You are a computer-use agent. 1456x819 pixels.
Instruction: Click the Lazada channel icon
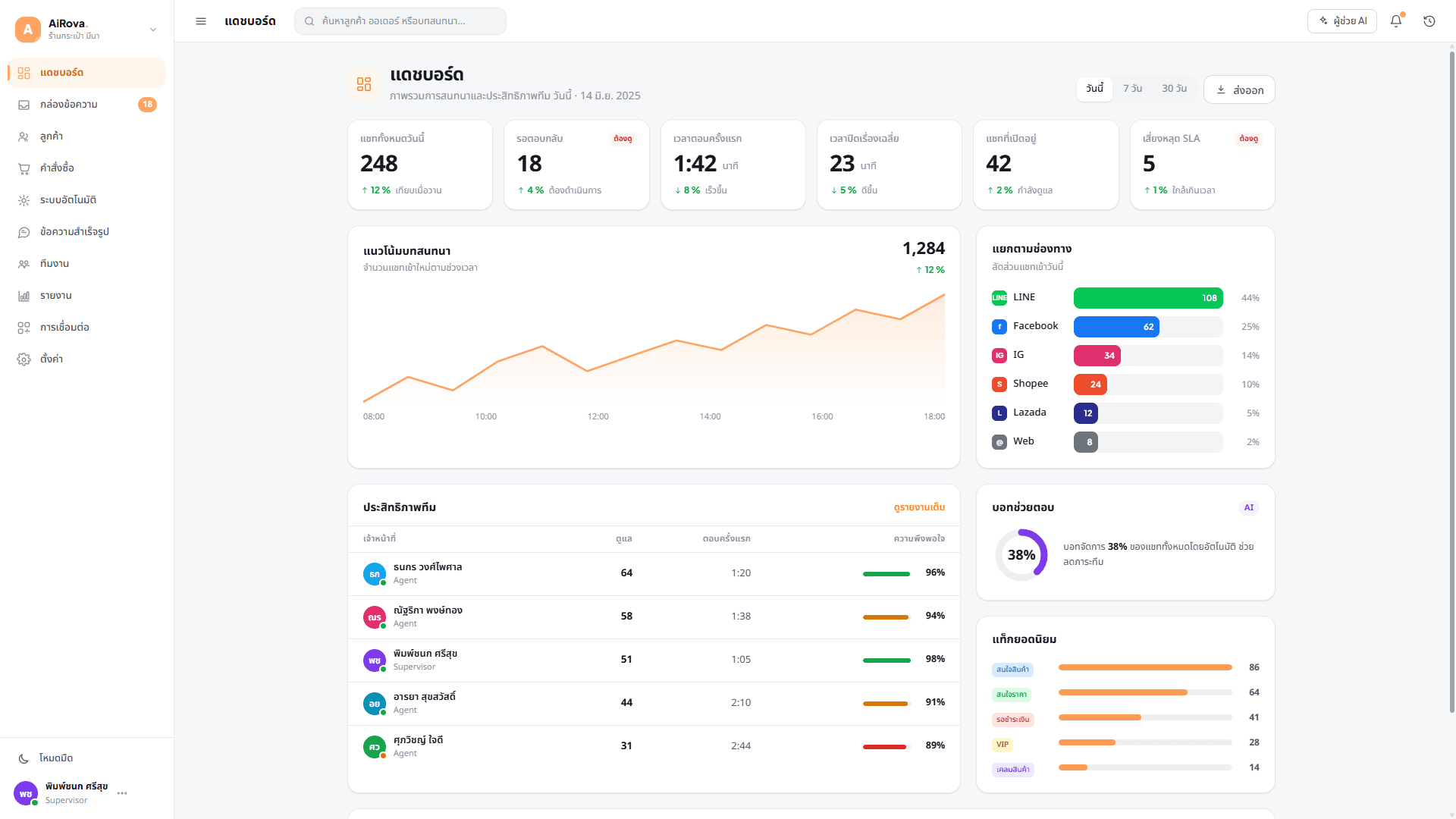point(999,413)
